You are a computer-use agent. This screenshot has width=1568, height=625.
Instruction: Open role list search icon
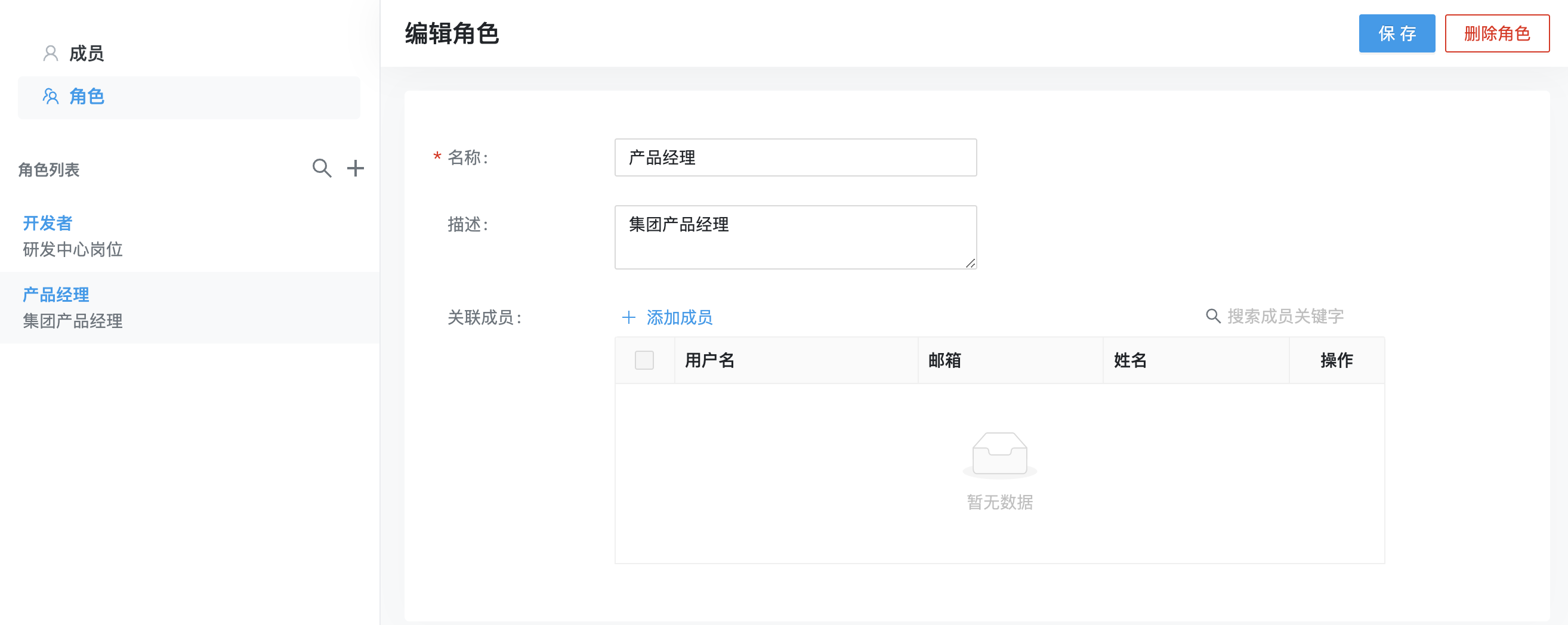pos(322,168)
